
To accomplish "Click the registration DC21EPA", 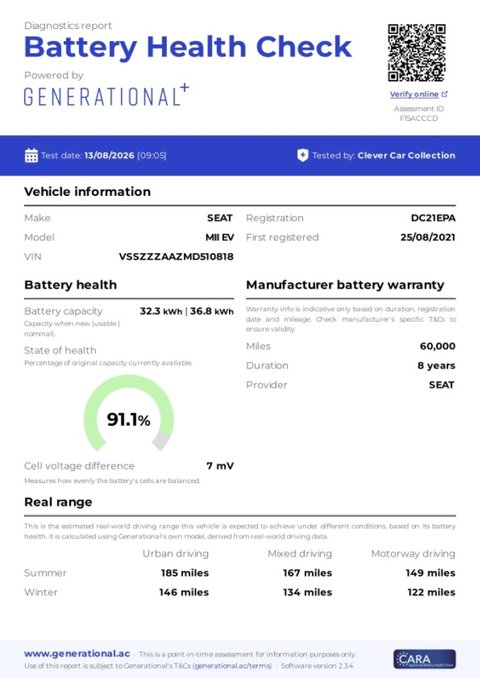I will tap(433, 218).
